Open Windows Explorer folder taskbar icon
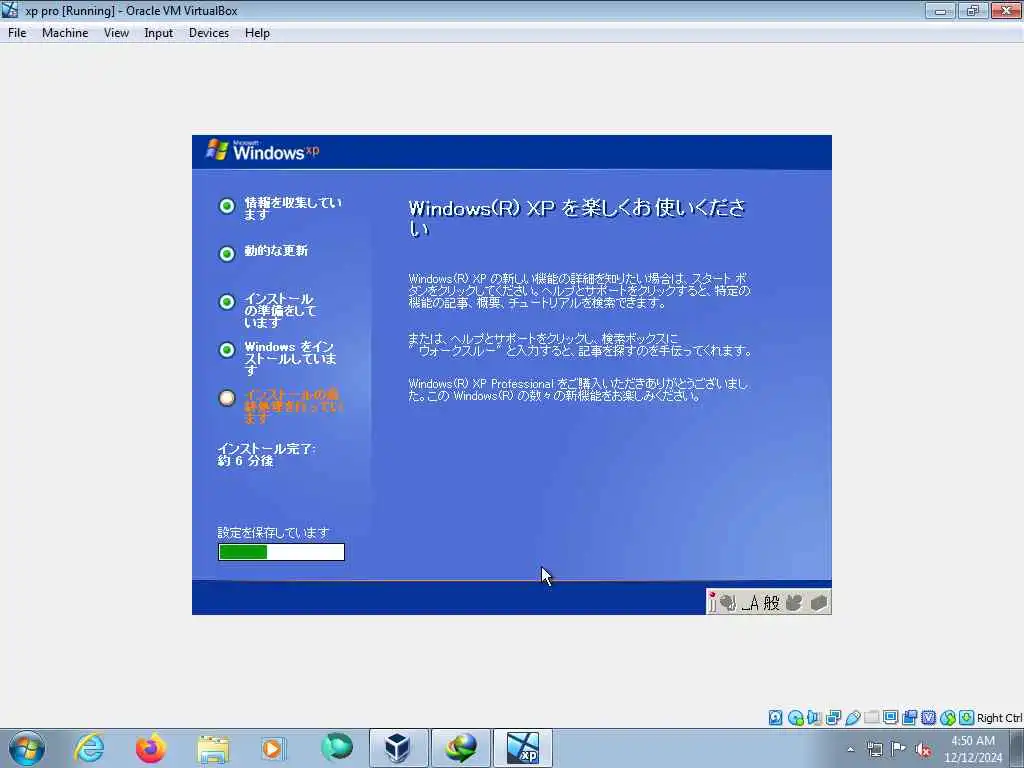 pos(213,748)
